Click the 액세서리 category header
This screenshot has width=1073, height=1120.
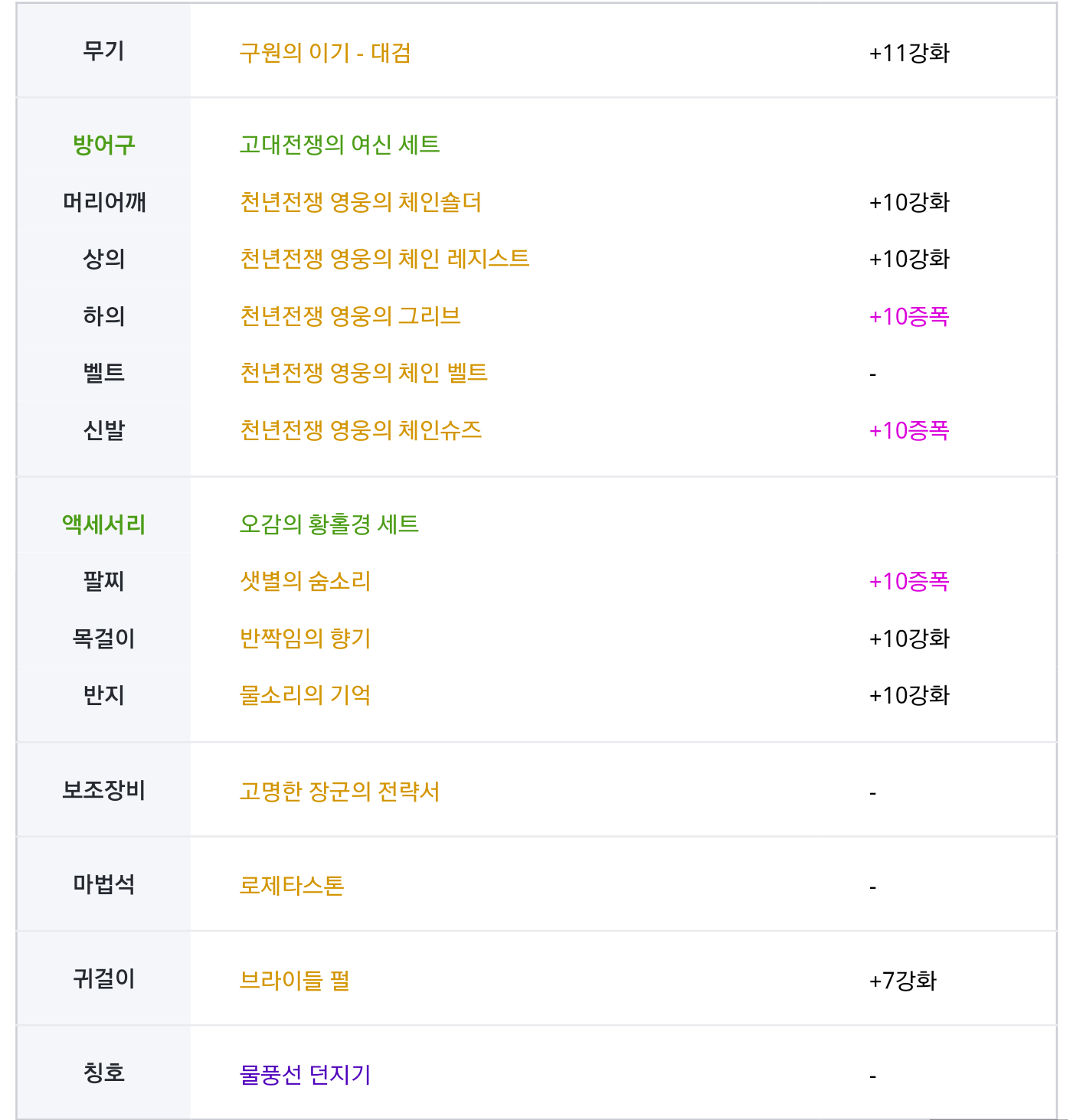[103, 524]
